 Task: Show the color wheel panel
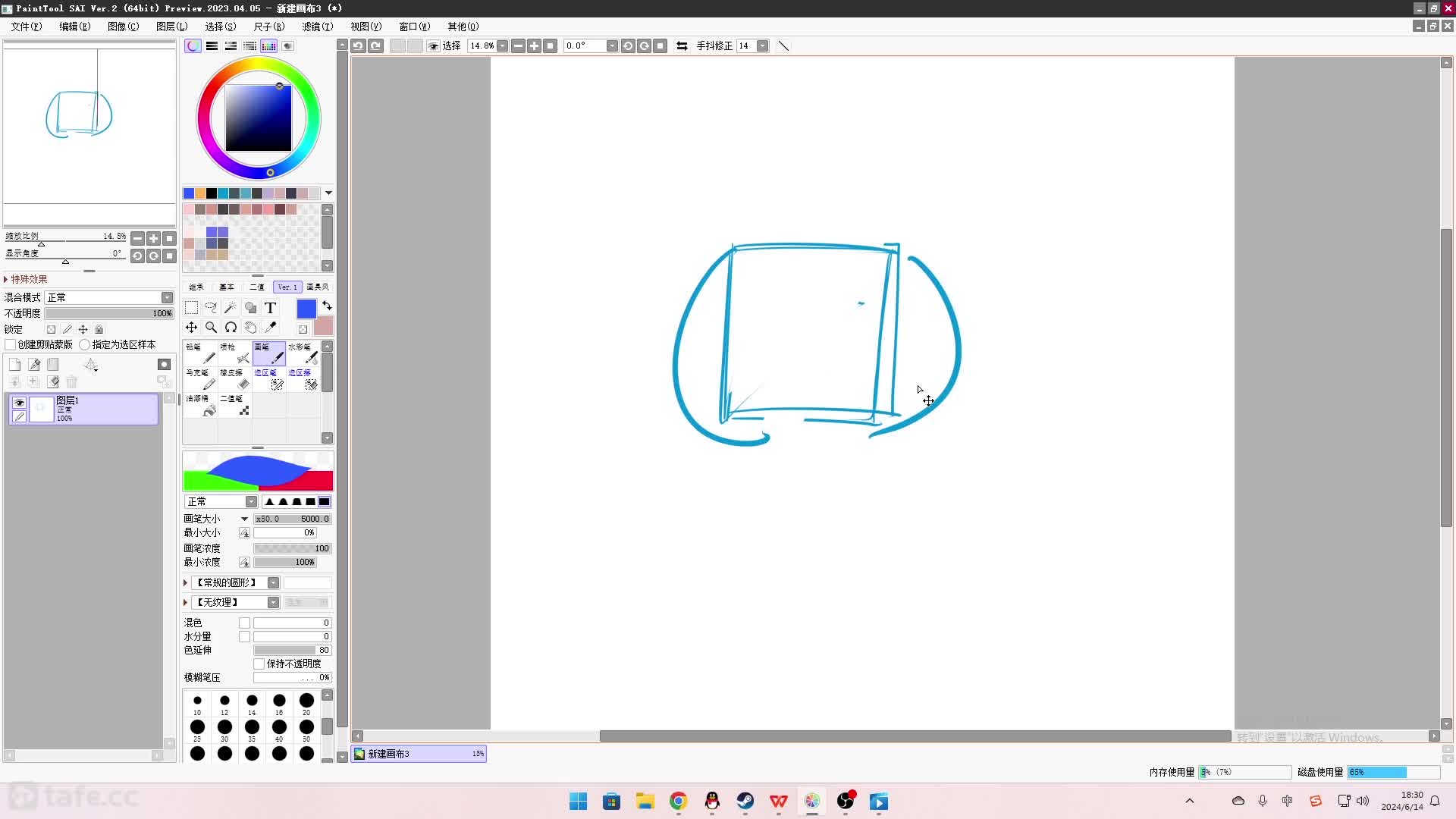tap(193, 45)
